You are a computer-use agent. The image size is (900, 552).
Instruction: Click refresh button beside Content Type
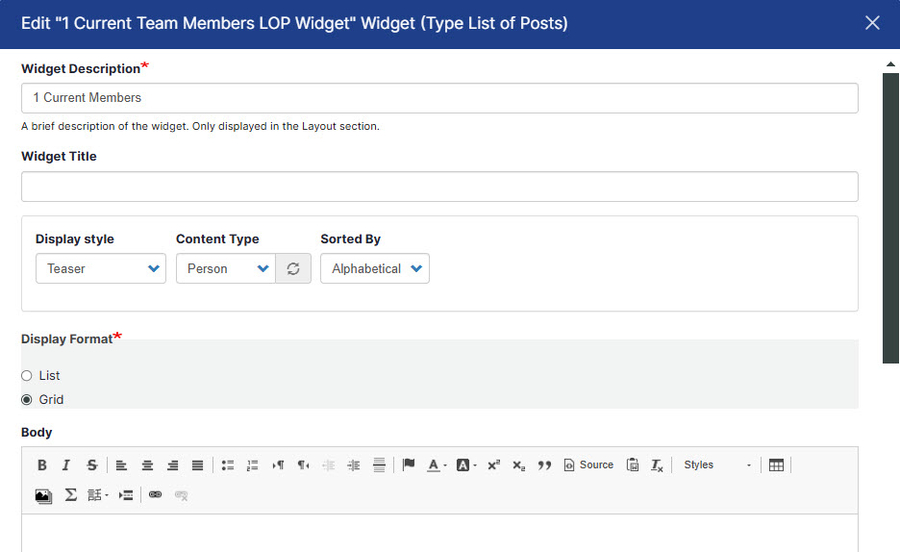pyautogui.click(x=293, y=269)
